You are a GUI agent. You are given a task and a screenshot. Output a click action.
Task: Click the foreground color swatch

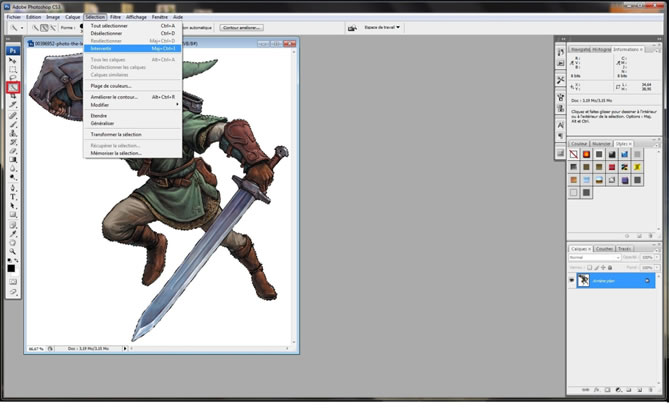(11, 268)
